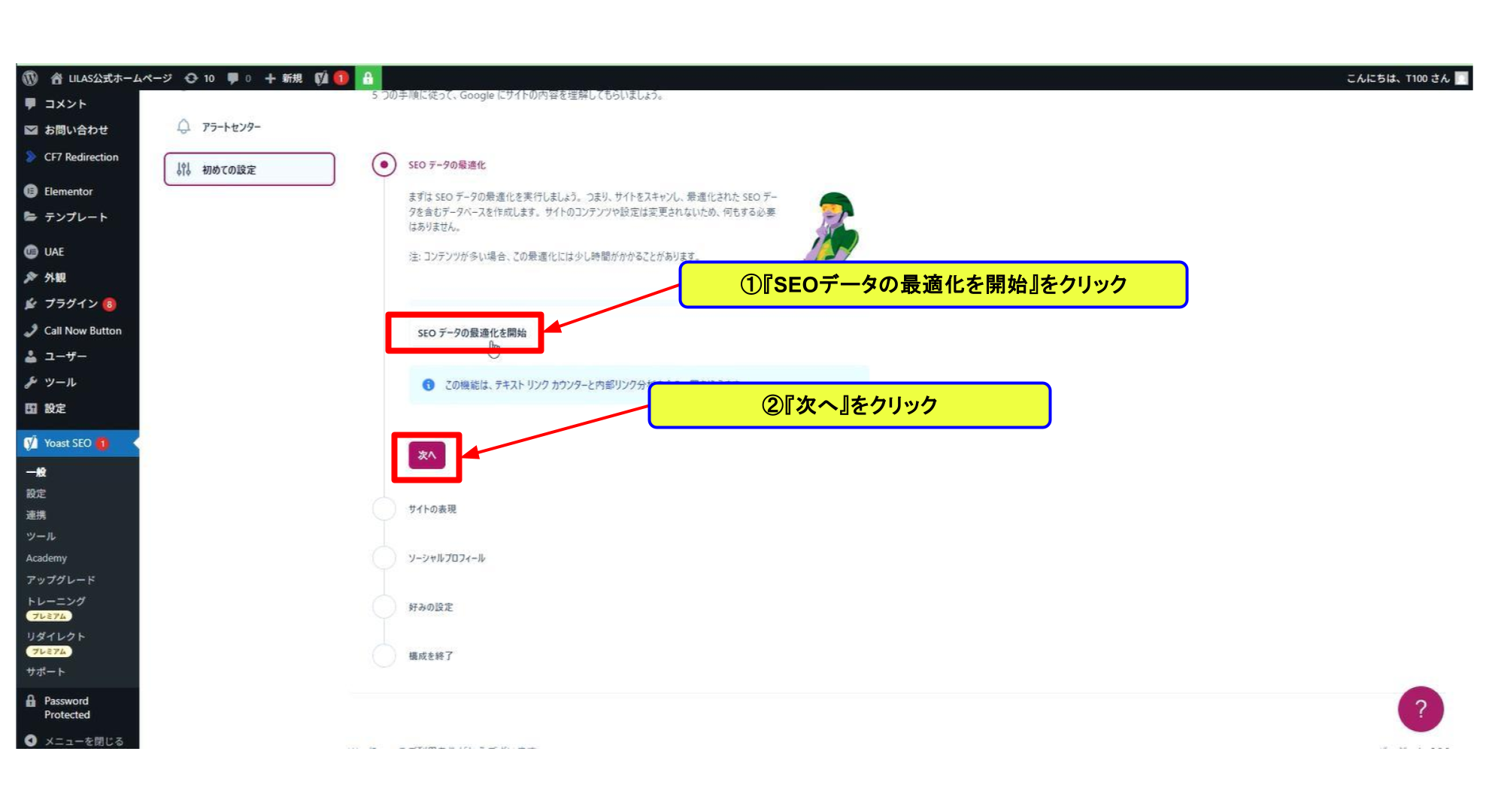Screen dimensions: 1489x812
Task: Open the リダイレクト premium submenu item
Action: (x=56, y=643)
